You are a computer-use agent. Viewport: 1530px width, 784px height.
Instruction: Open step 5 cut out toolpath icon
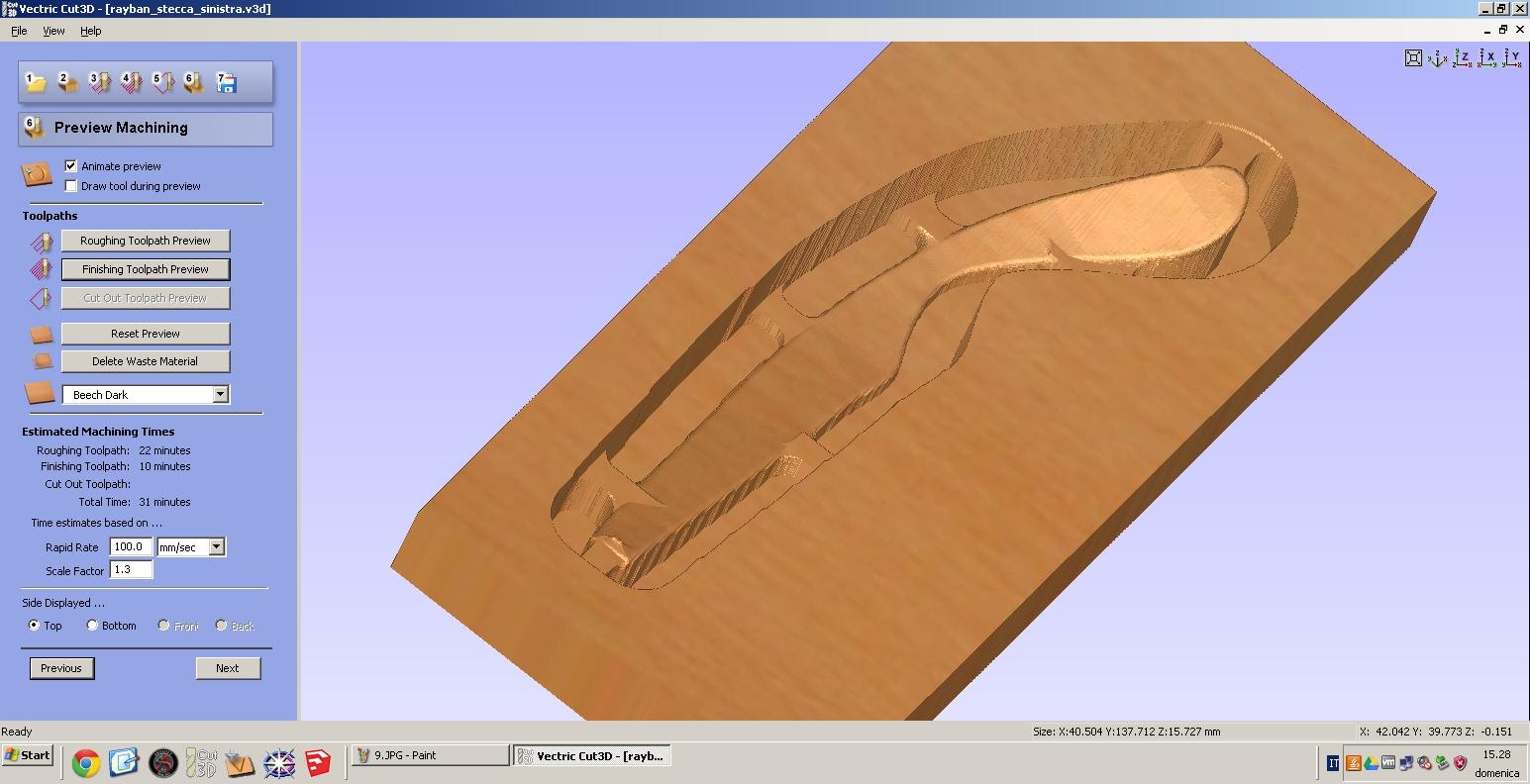[162, 83]
